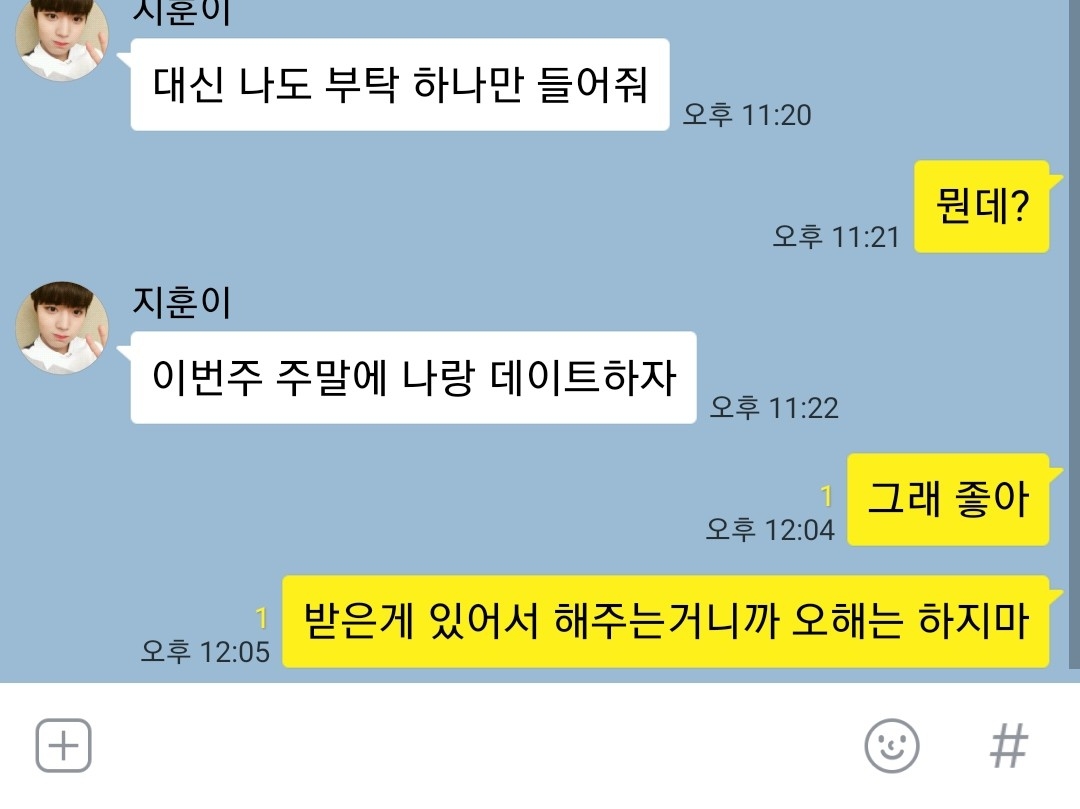Tap the 오후 11:21 timestamp

tap(835, 237)
